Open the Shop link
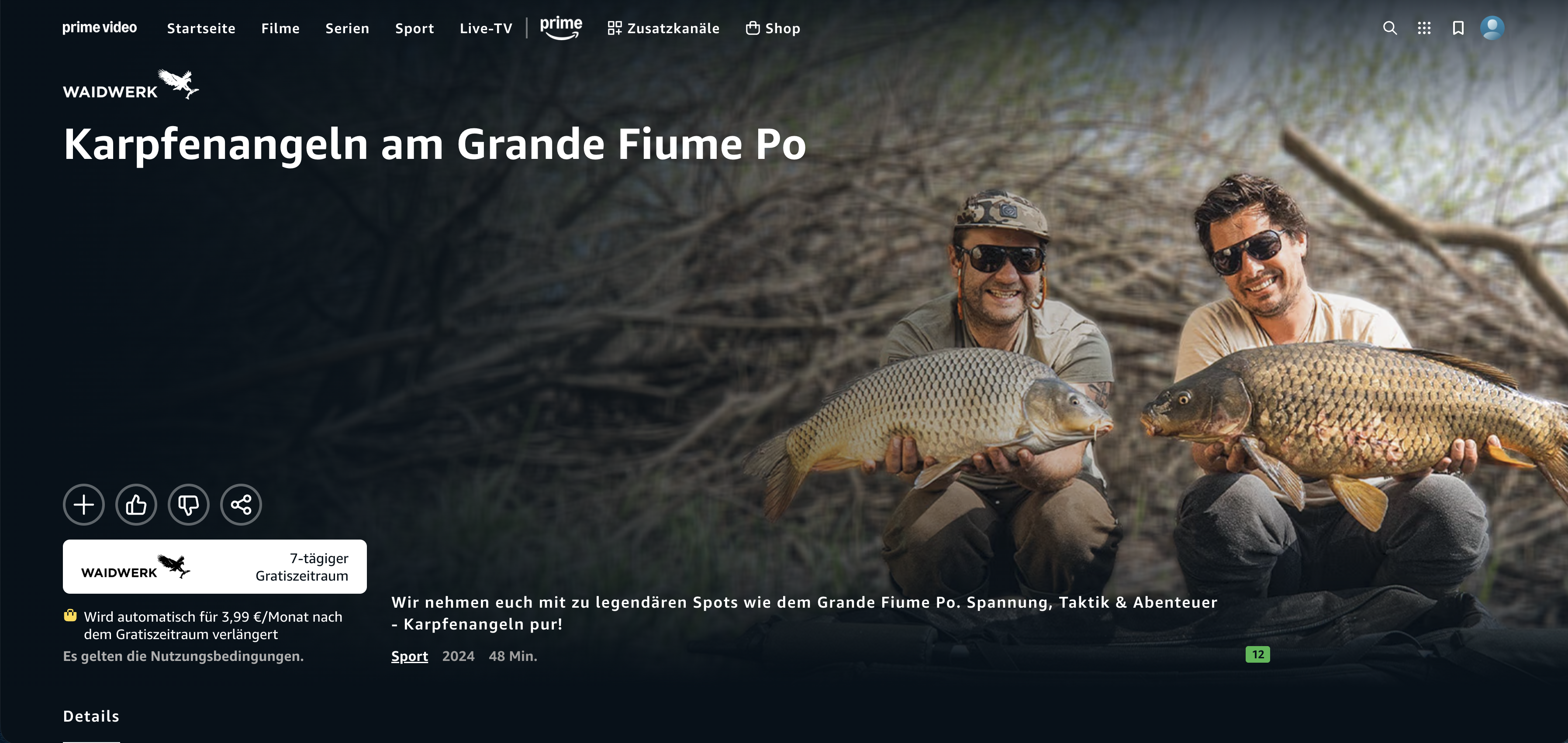 click(773, 29)
